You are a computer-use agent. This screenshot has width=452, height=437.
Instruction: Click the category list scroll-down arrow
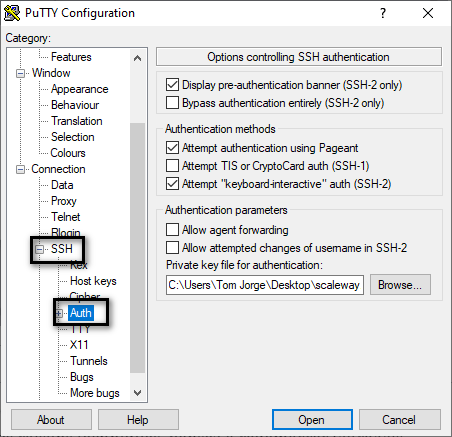pos(137,393)
